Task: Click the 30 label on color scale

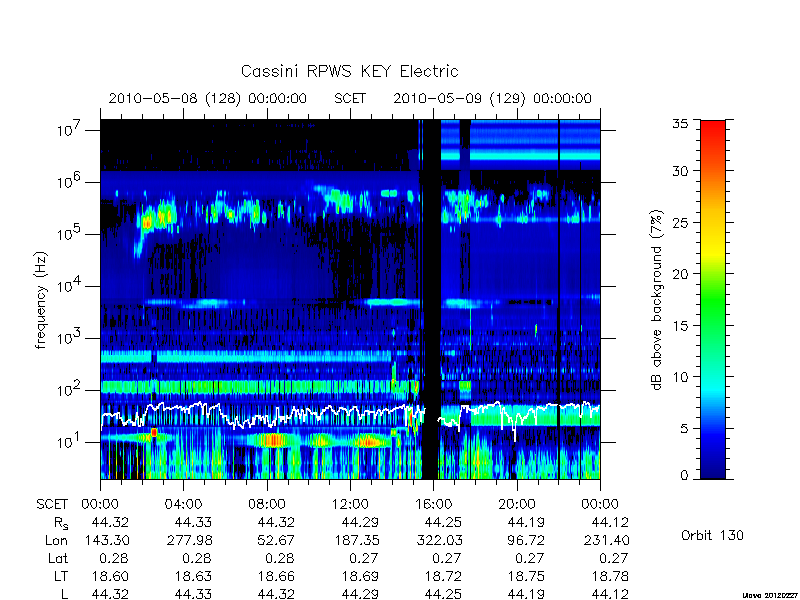Action: [x=681, y=171]
